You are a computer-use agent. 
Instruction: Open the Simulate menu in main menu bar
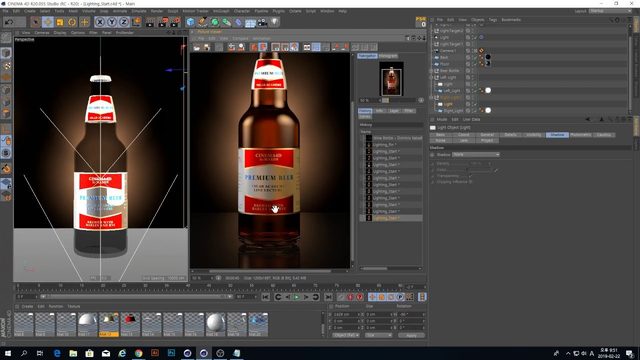139,11
